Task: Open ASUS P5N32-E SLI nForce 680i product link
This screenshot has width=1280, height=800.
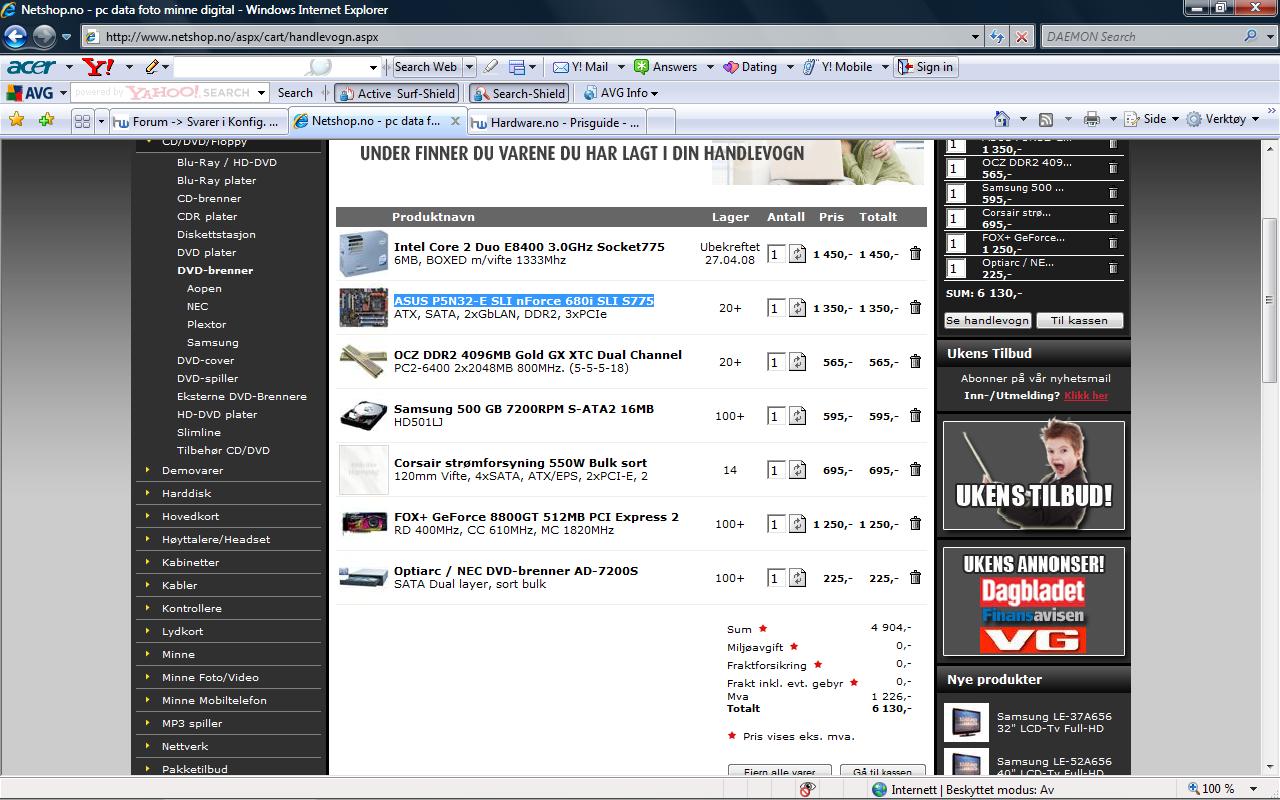Action: coord(524,301)
